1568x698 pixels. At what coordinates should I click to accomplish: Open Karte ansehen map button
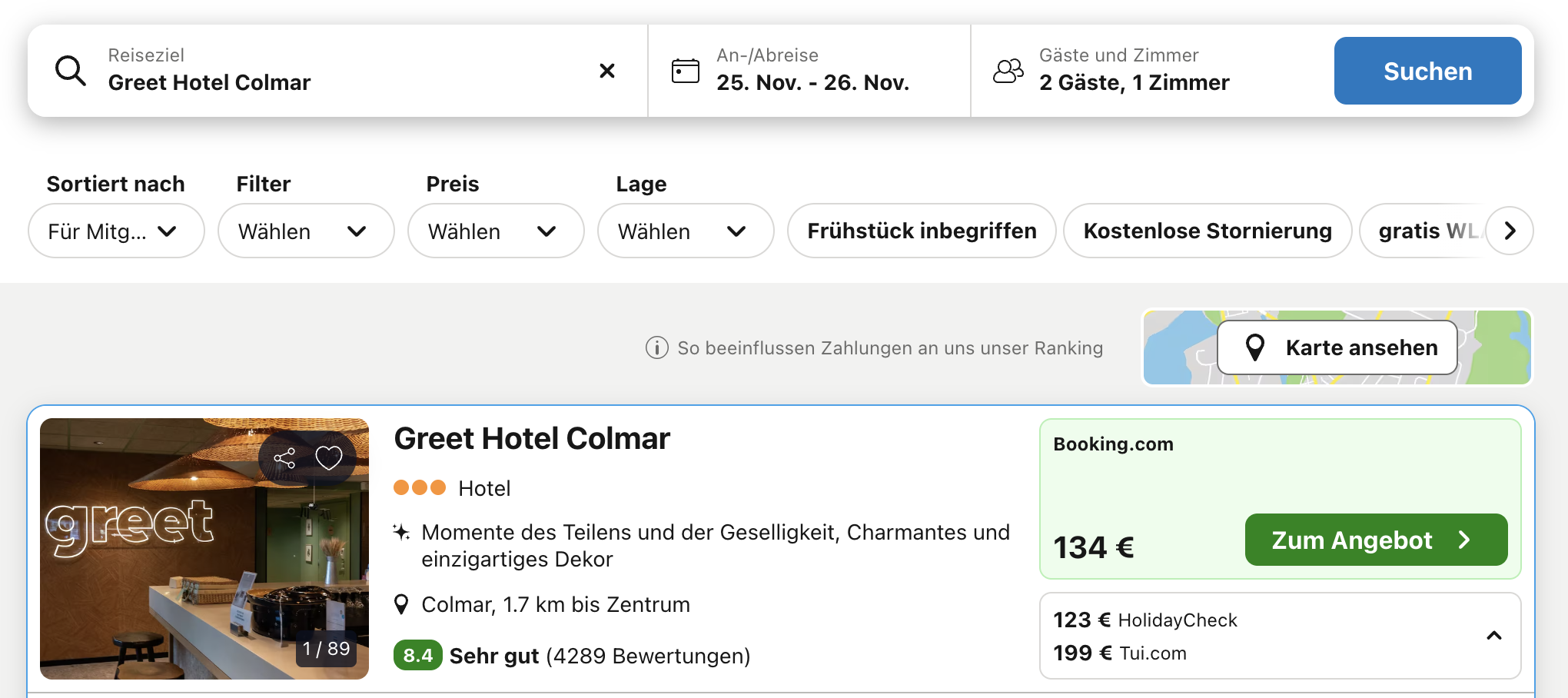coord(1337,347)
